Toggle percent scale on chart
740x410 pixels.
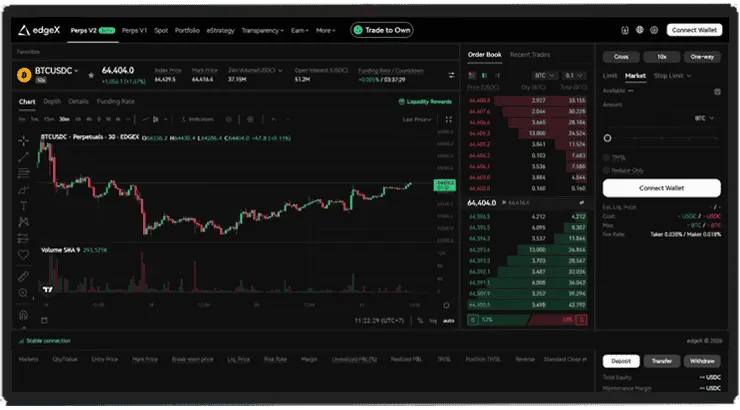click(x=420, y=321)
